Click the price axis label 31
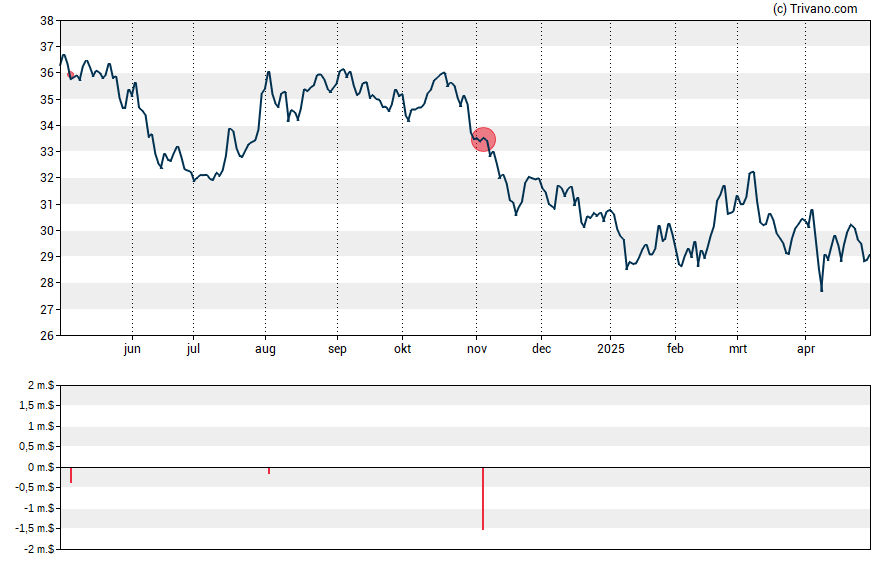The image size is (888, 565). click(47, 204)
